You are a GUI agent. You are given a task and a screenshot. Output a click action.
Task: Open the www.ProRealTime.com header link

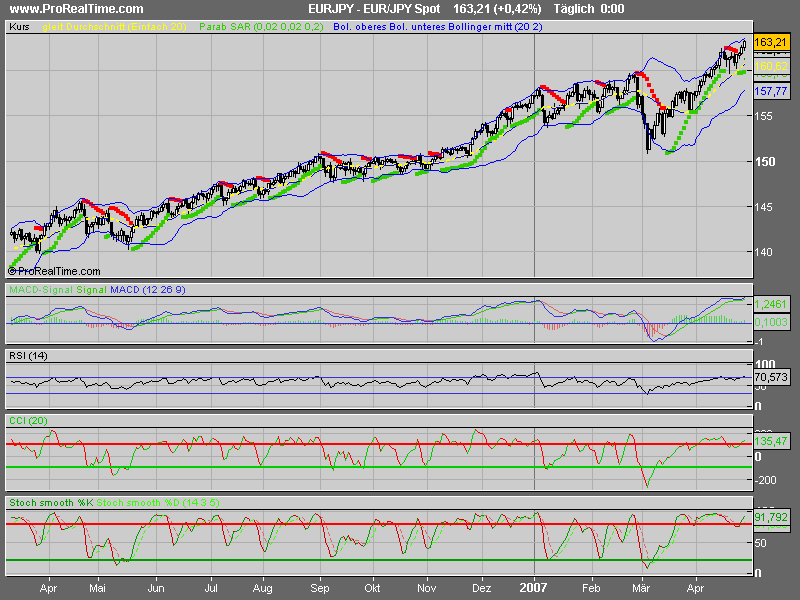coord(77,9)
